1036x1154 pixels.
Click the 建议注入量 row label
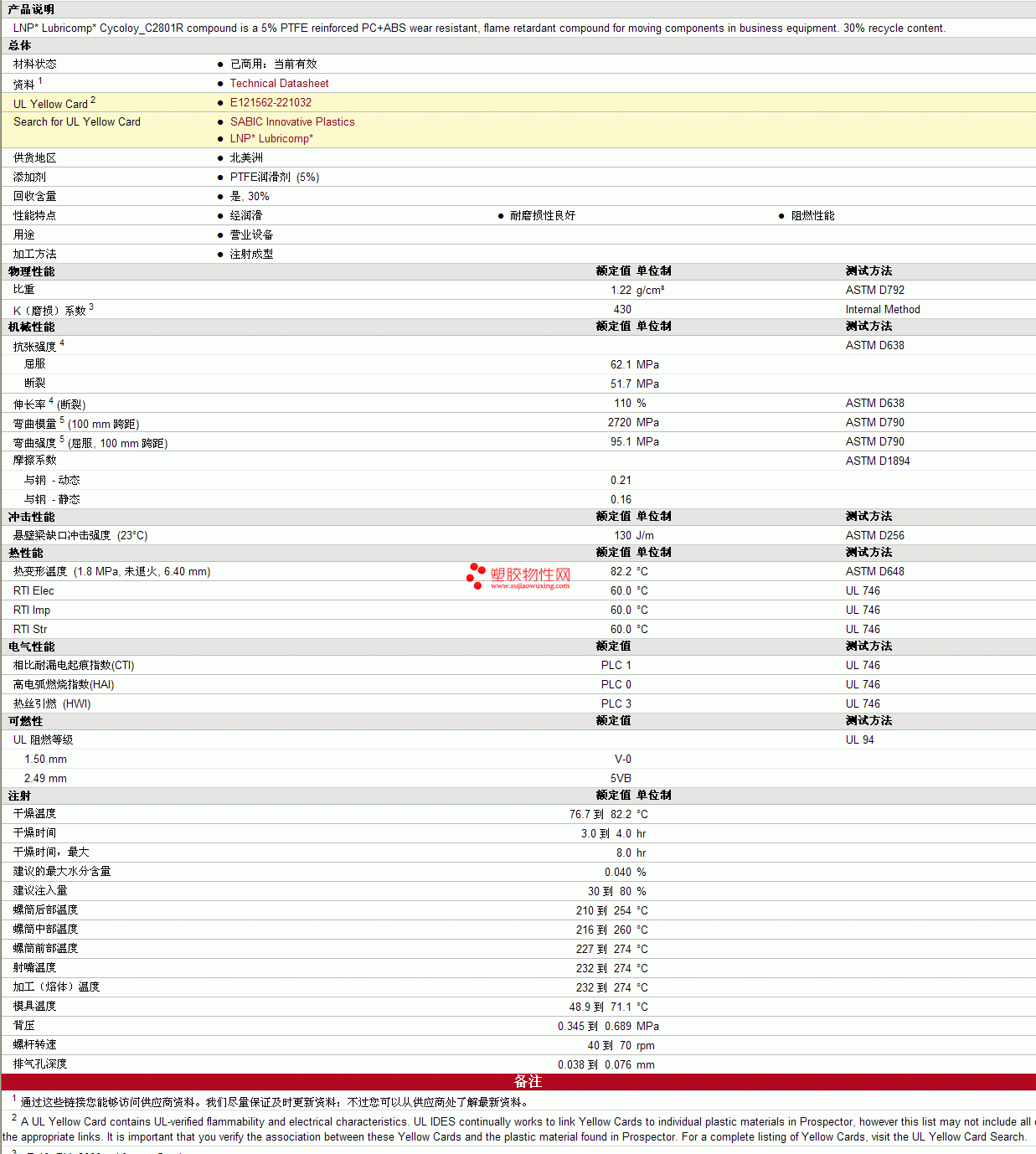pyautogui.click(x=40, y=891)
